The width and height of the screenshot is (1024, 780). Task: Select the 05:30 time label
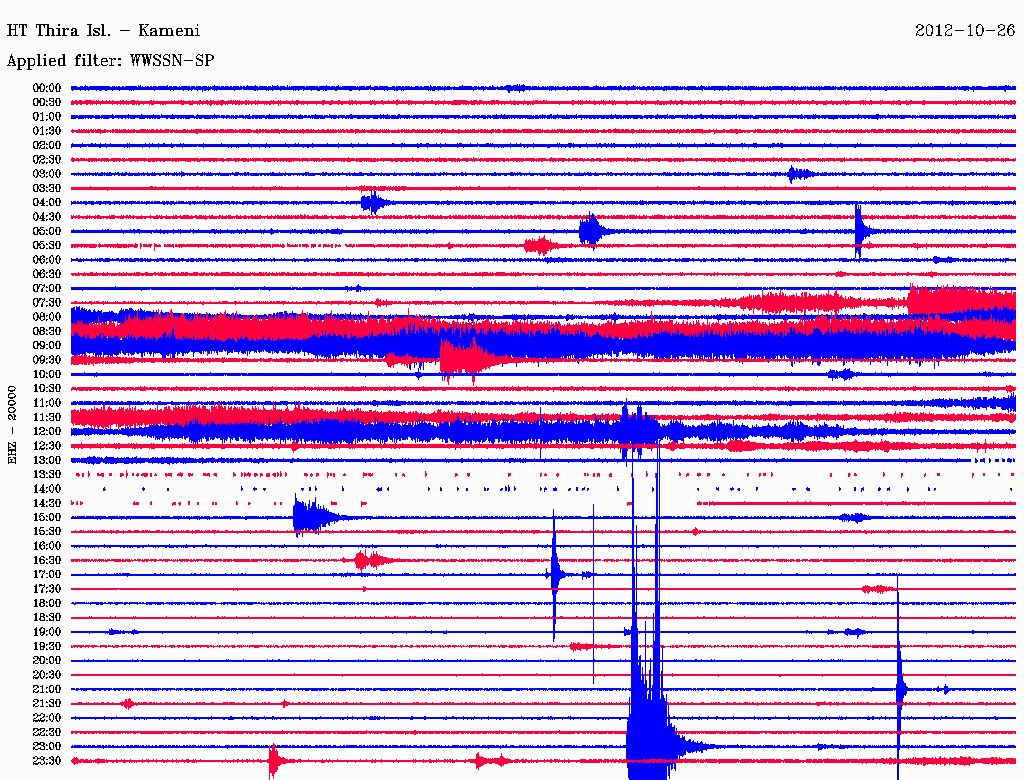47,246
